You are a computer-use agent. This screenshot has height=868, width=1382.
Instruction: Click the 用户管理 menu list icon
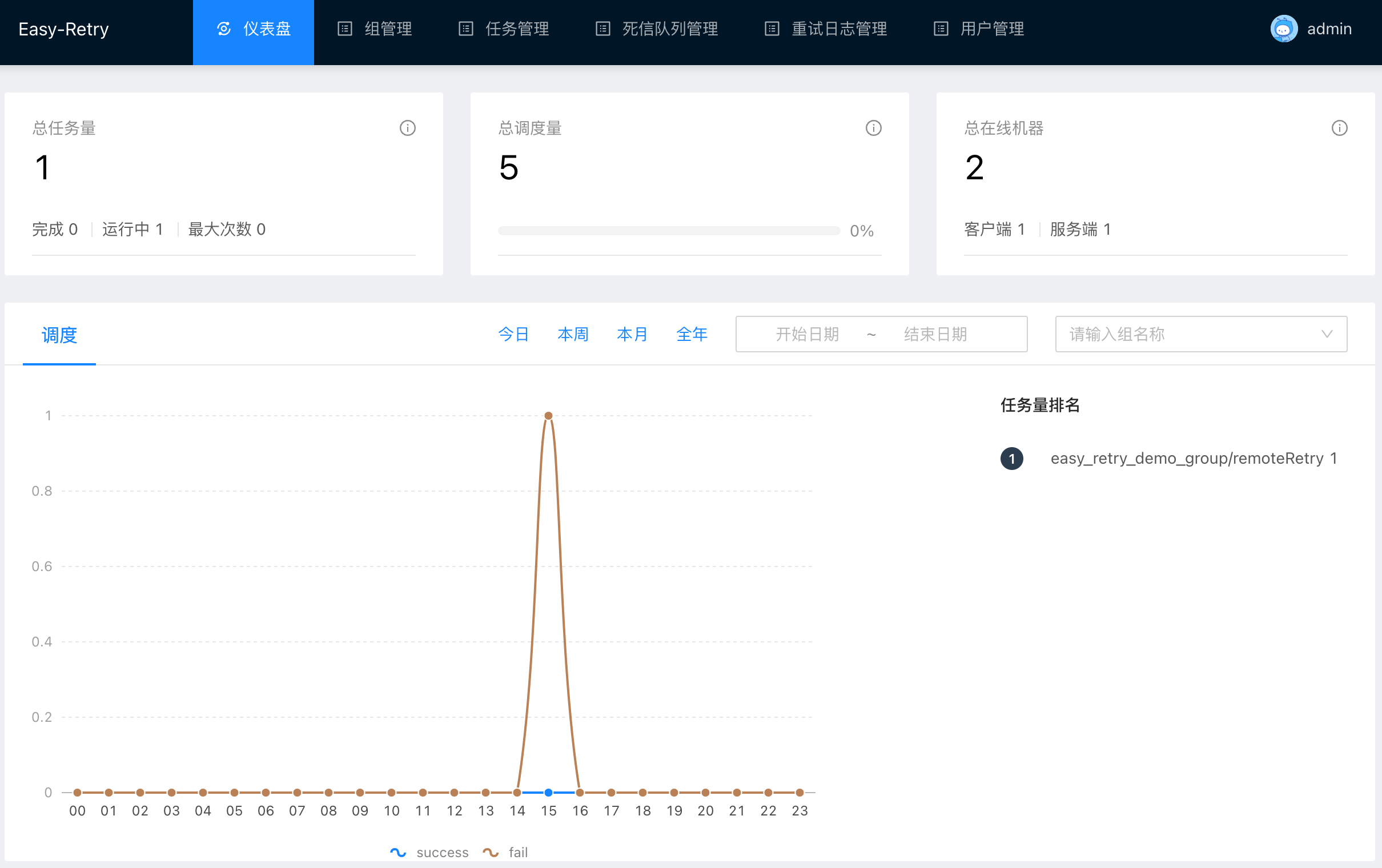(x=941, y=29)
